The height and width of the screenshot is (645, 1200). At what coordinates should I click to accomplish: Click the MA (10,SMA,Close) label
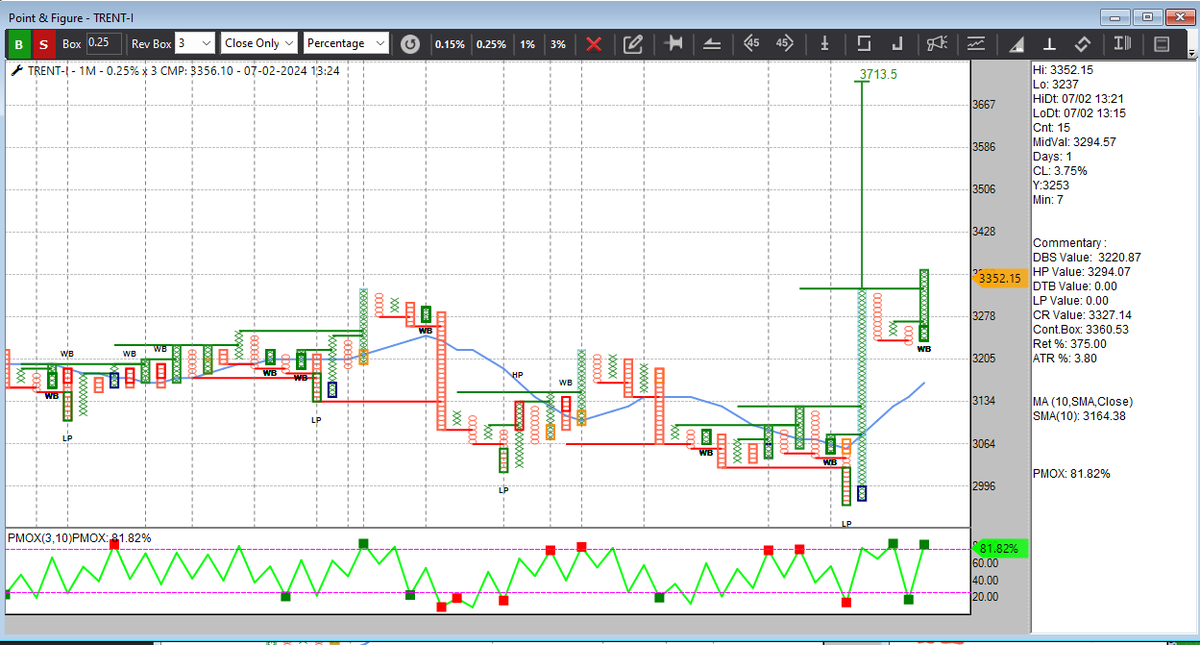pos(1083,402)
